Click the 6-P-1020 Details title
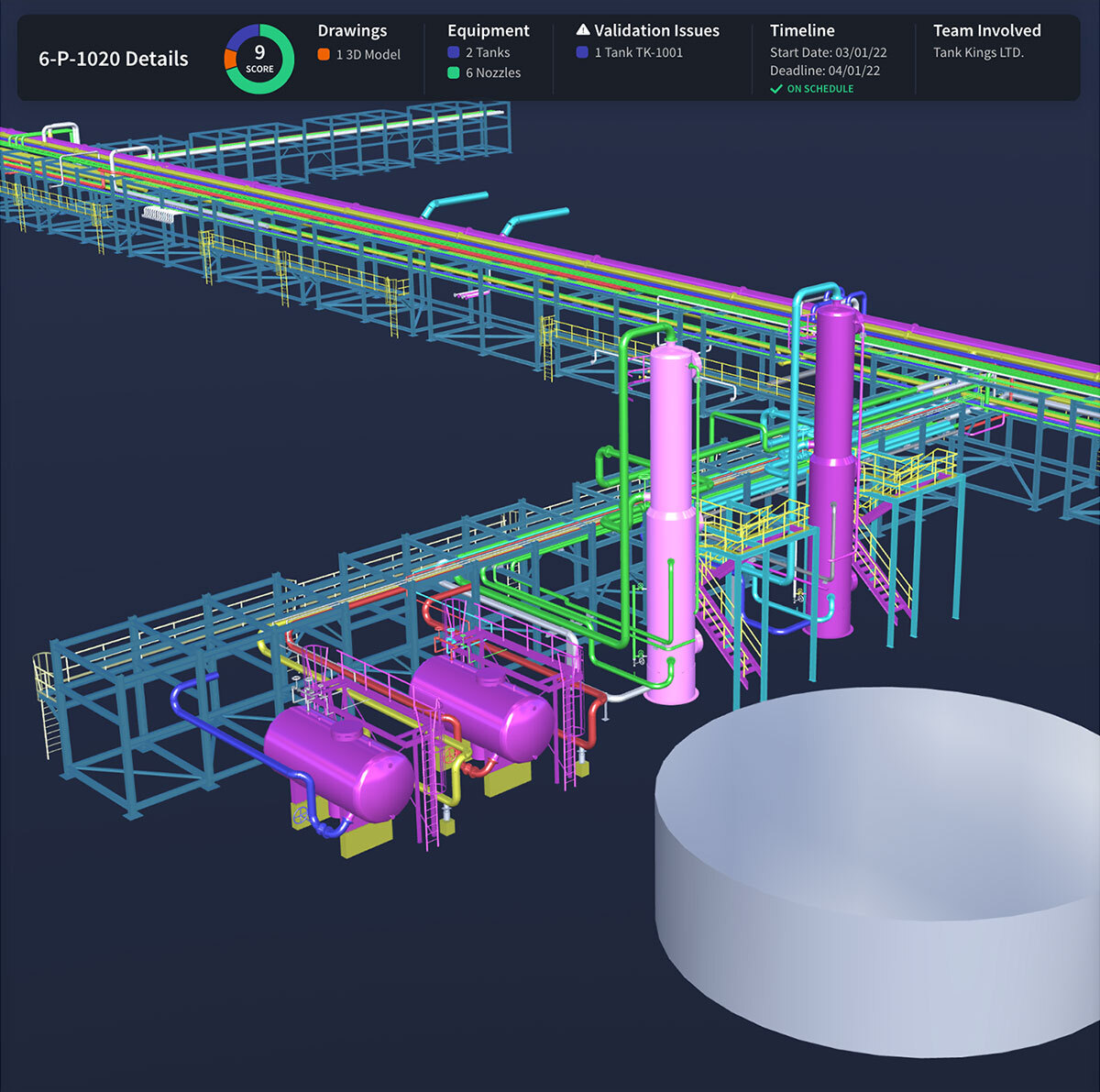The width and height of the screenshot is (1100, 1092). pyautogui.click(x=113, y=59)
